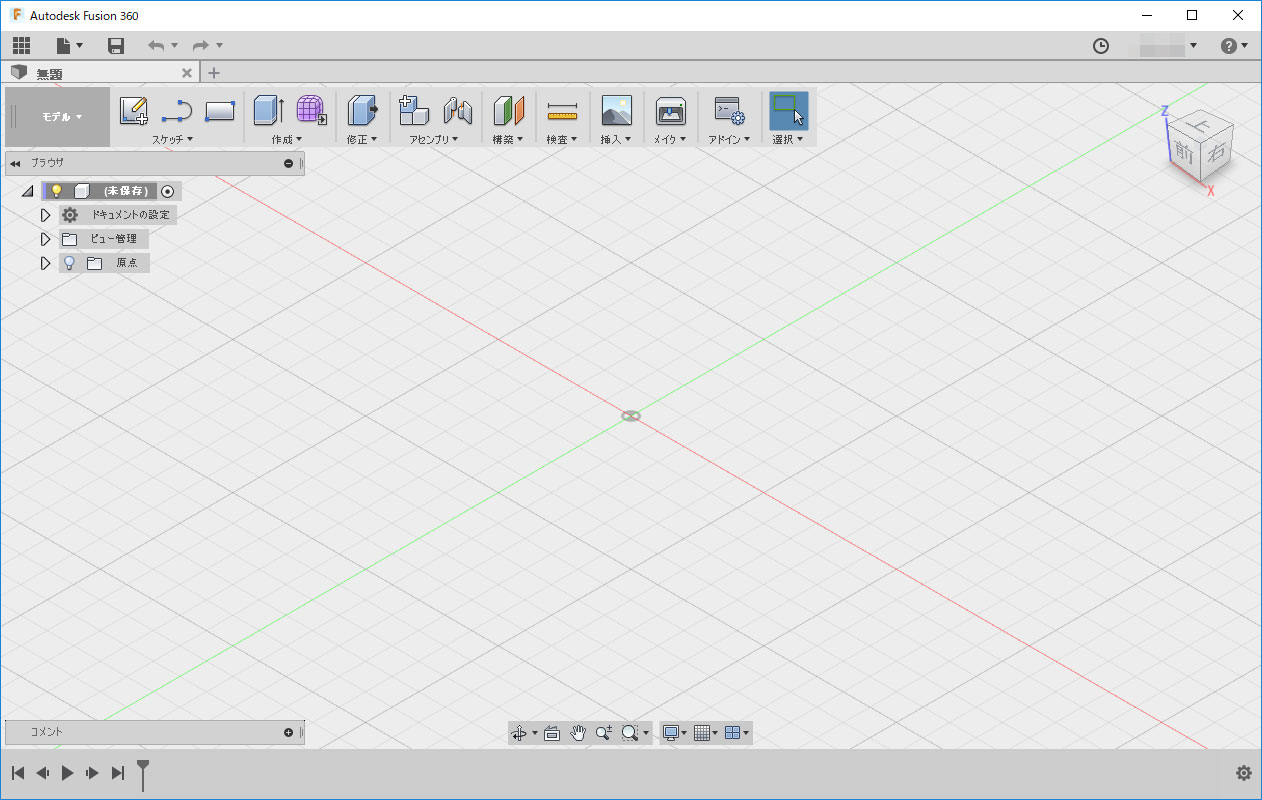Select the Extrude tool in 作成 group
This screenshot has width=1262, height=800.
coord(268,110)
